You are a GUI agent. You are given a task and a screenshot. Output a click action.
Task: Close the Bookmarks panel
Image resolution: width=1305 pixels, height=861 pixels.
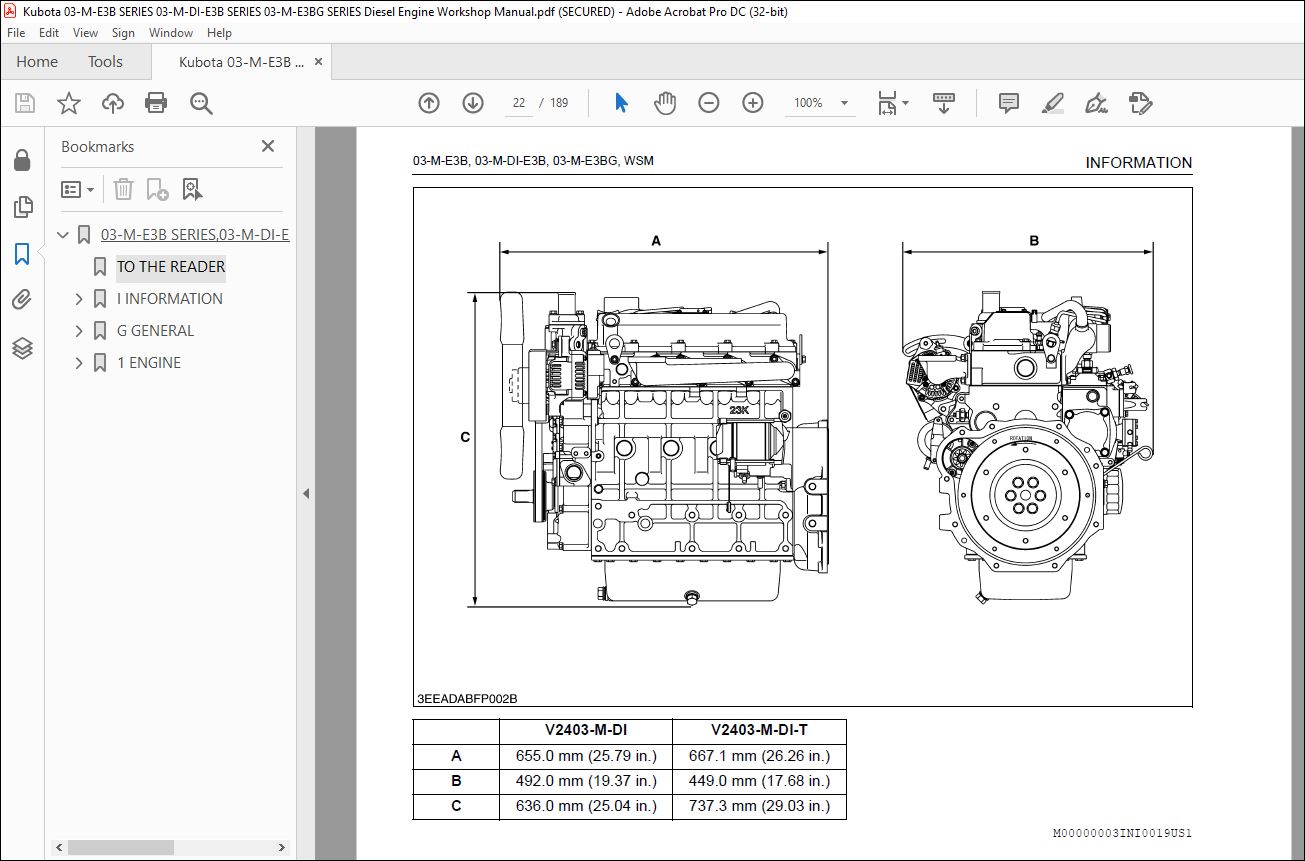(x=268, y=146)
